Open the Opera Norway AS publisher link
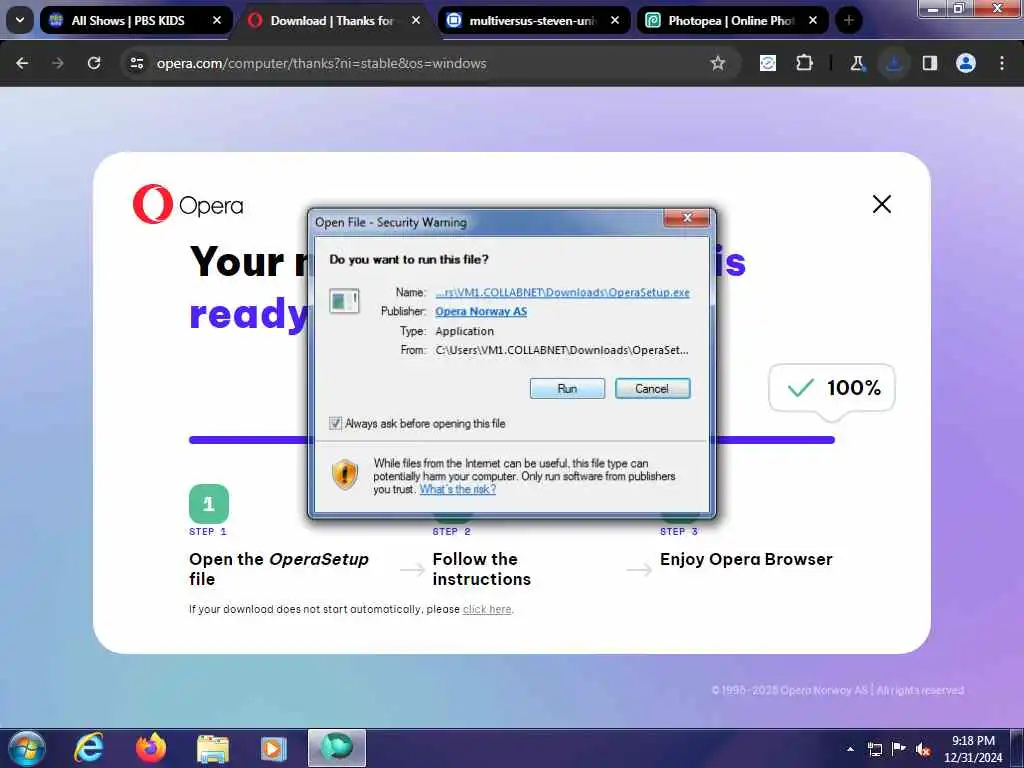Viewport: 1024px width, 768px height. (x=481, y=312)
